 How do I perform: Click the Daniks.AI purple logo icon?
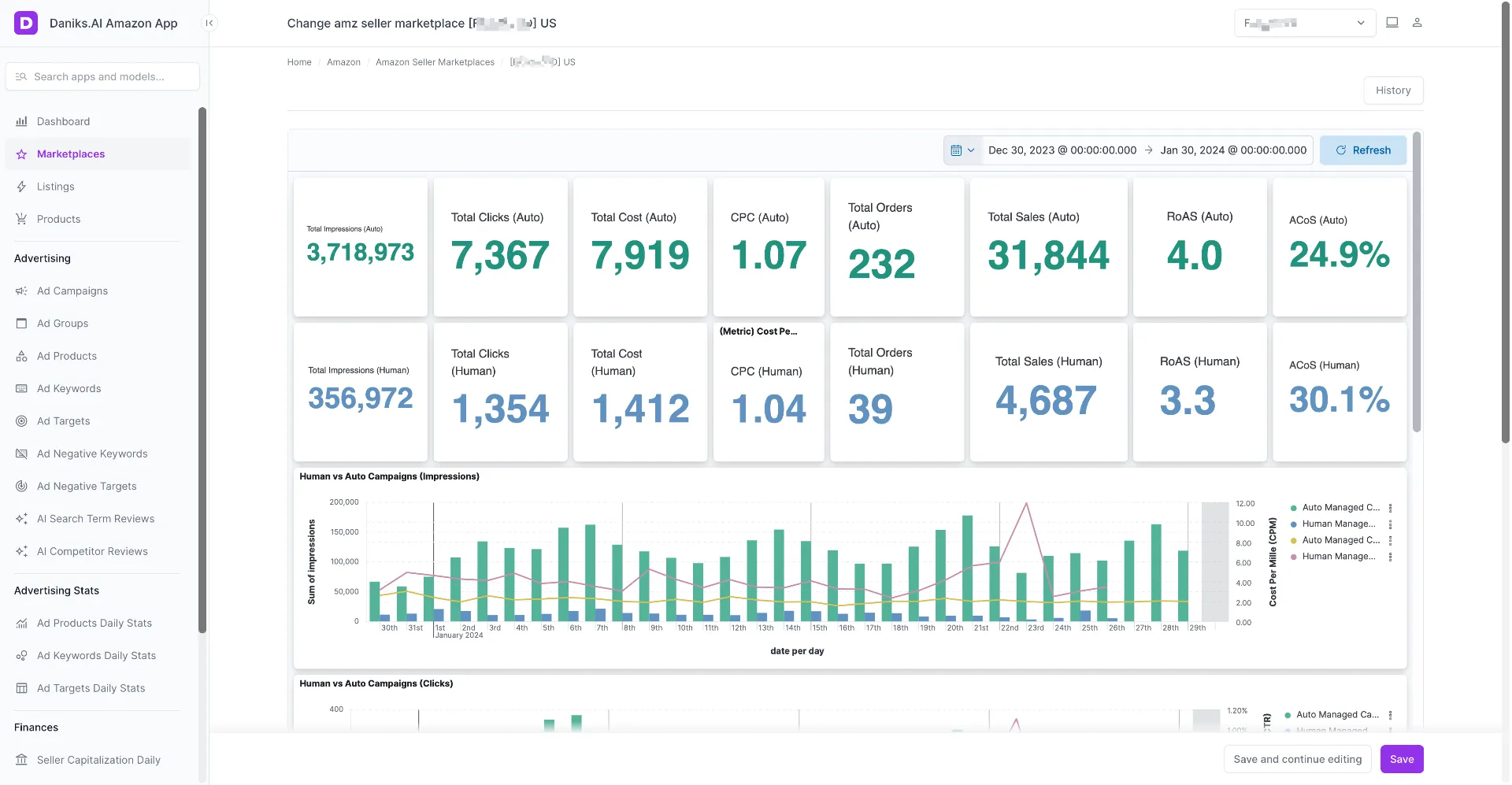(26, 23)
